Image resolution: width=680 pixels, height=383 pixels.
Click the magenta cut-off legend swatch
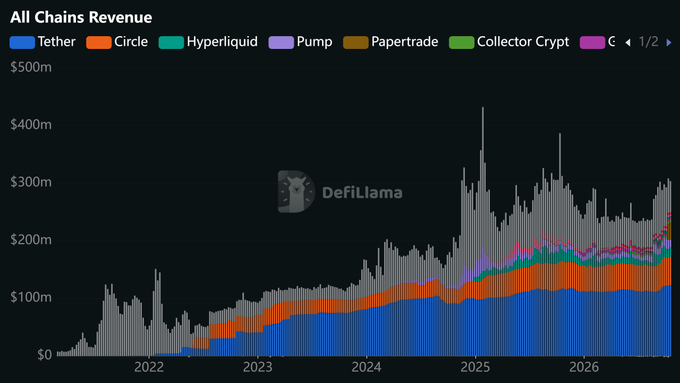(x=592, y=43)
